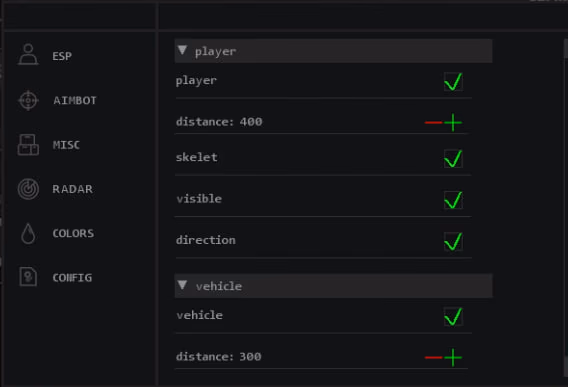Disable the skelet checkbox
Image resolution: width=568 pixels, height=387 pixels.
click(x=453, y=159)
